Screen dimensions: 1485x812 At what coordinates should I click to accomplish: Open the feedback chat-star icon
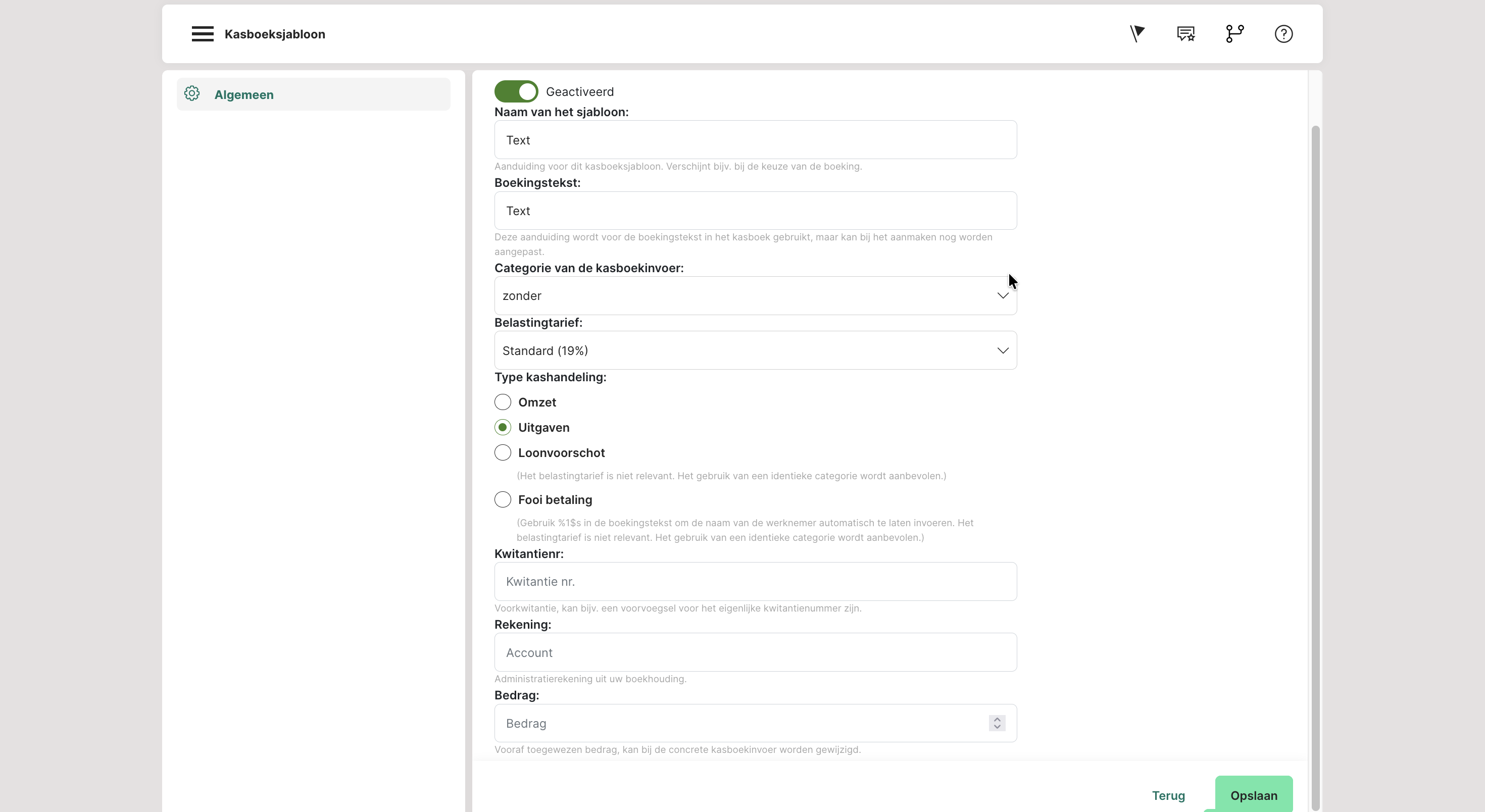click(1185, 34)
